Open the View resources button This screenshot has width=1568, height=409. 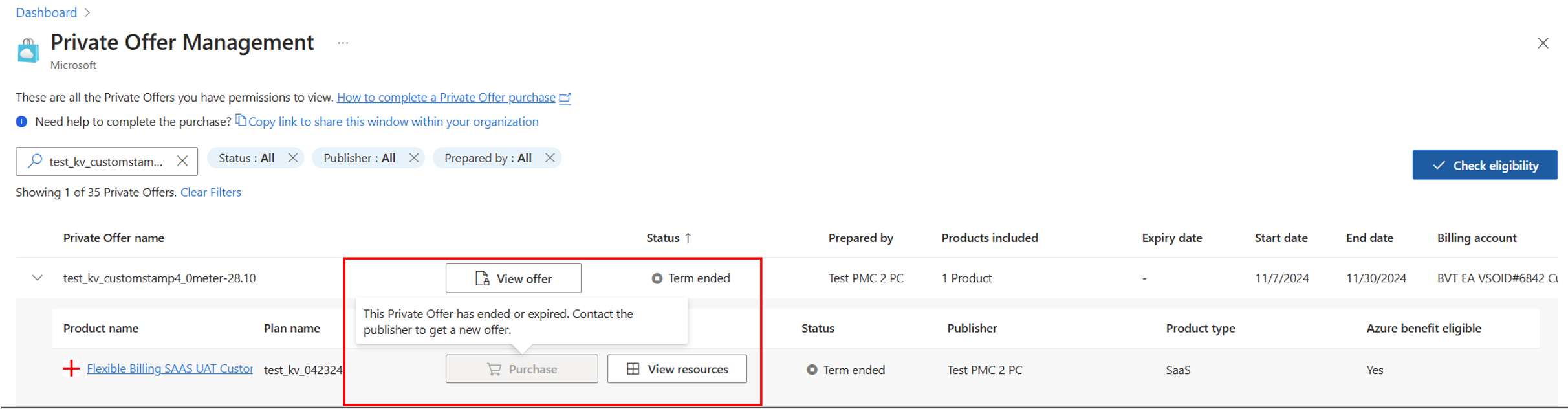coord(677,369)
